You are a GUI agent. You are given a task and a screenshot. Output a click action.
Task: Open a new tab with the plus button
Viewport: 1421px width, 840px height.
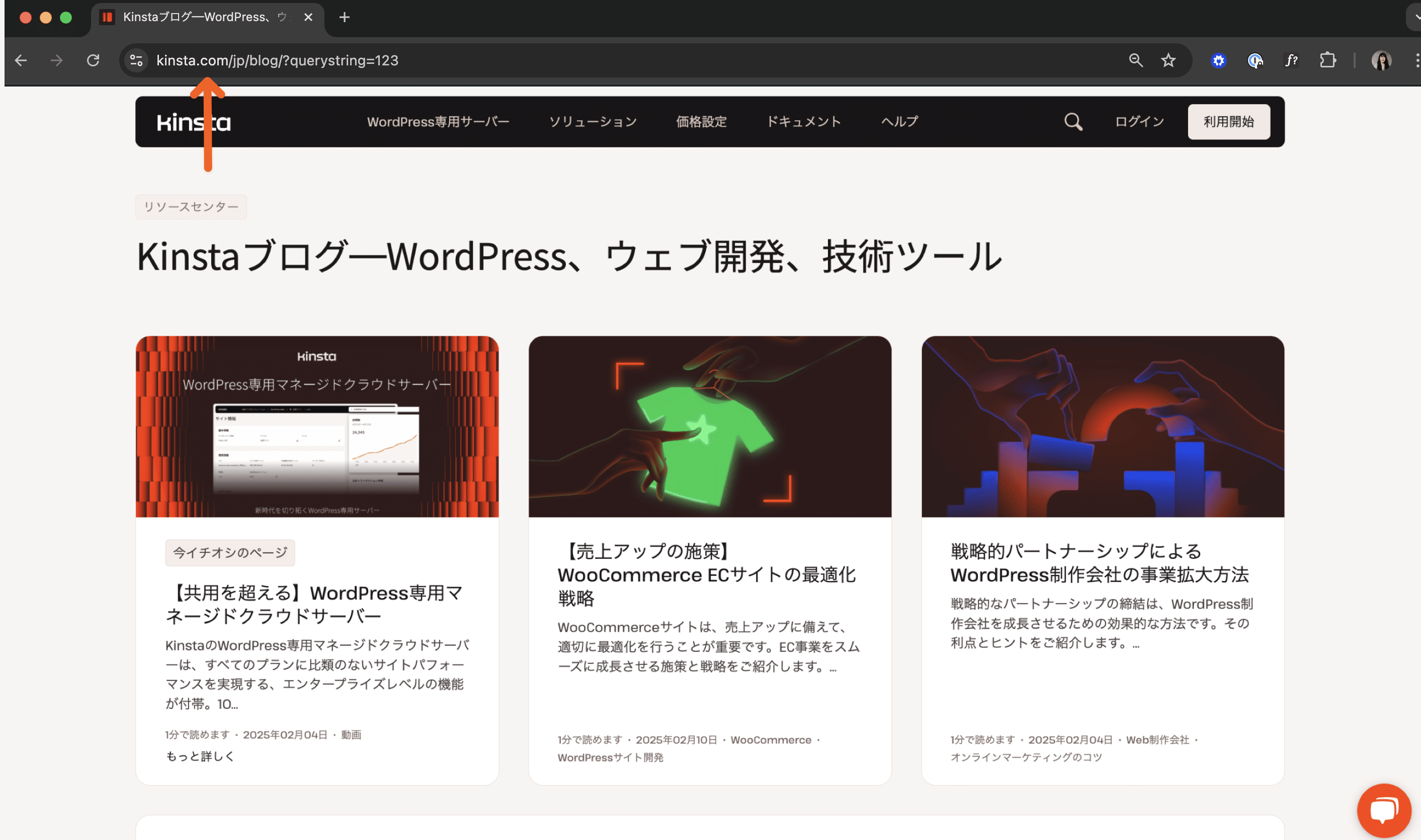[344, 18]
